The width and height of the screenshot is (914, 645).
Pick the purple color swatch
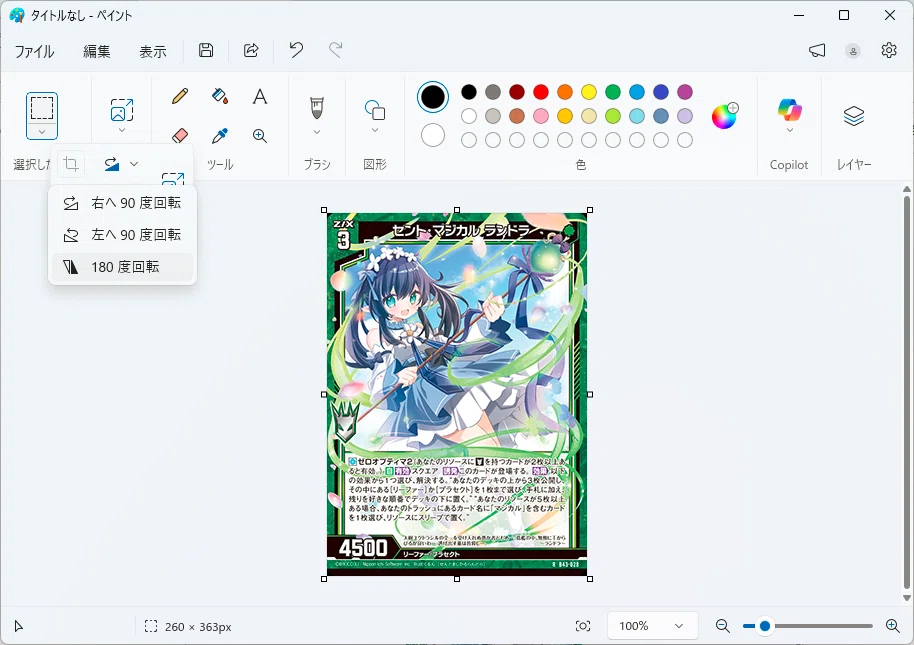click(x=685, y=91)
